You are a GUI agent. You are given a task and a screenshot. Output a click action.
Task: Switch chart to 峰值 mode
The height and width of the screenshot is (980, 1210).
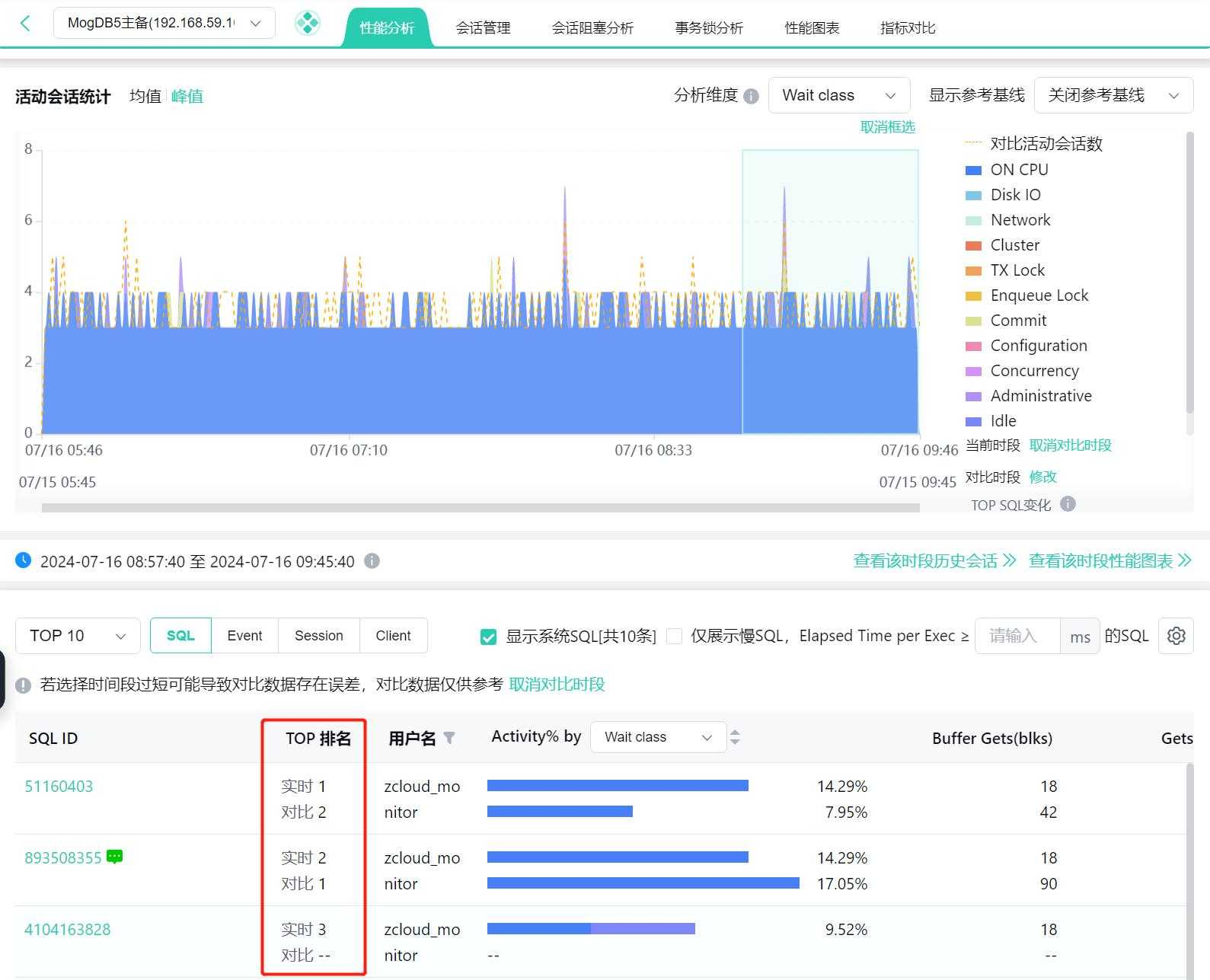tap(187, 97)
